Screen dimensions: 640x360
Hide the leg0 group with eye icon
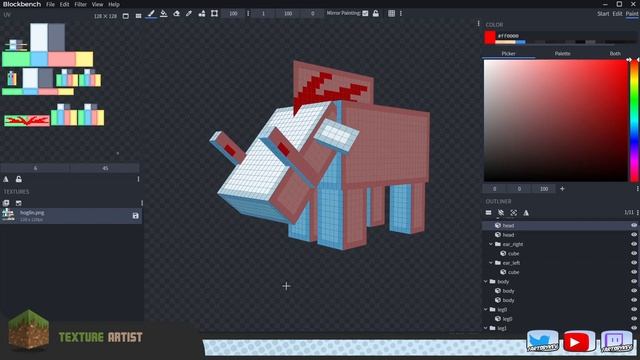pos(633,309)
